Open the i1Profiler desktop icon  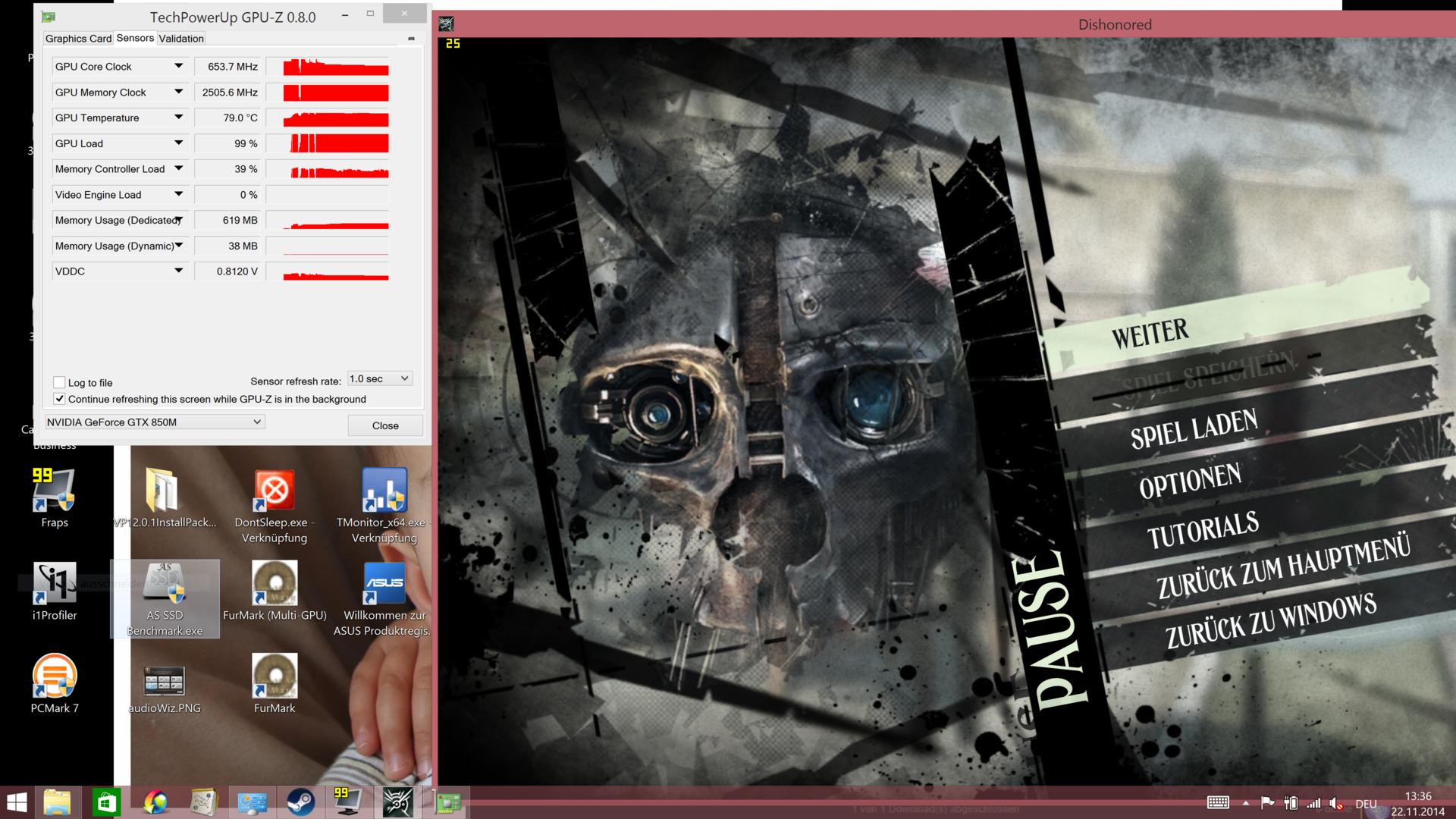pos(54,584)
